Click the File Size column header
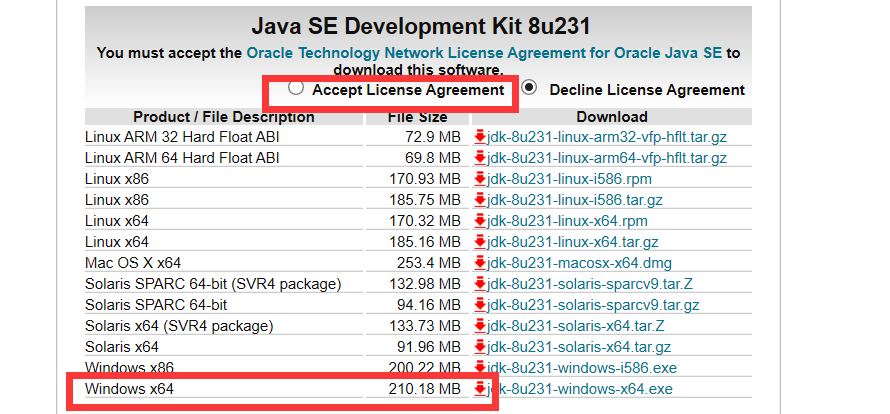Image resolution: width=890 pixels, height=414 pixels. (418, 117)
